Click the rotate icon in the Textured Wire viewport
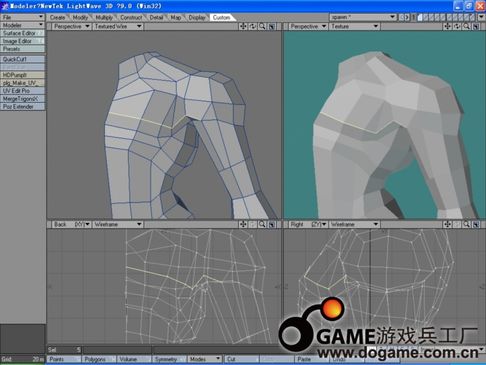Image resolution: width=486 pixels, height=365 pixels. click(253, 26)
